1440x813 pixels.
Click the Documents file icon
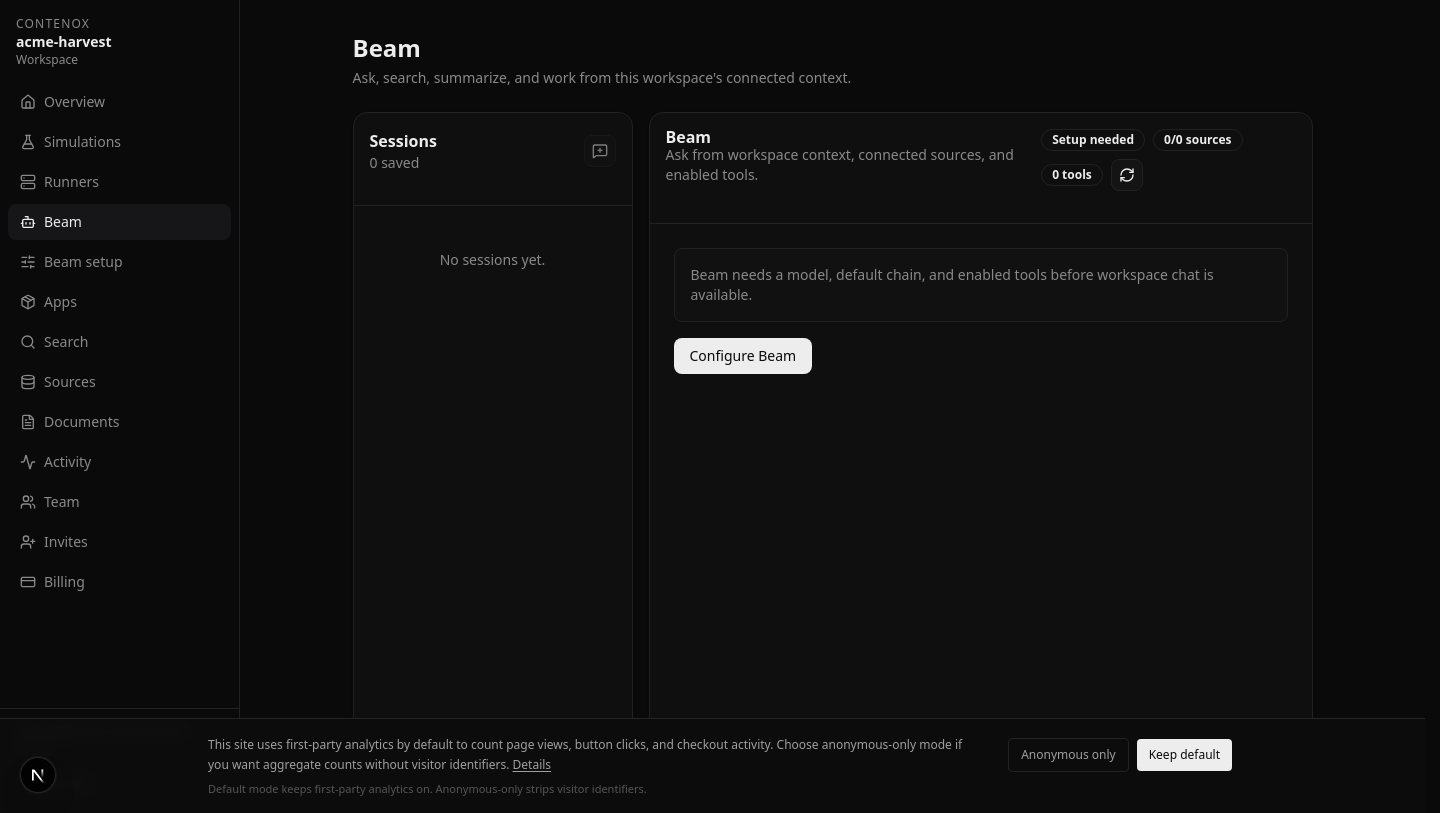[28, 422]
